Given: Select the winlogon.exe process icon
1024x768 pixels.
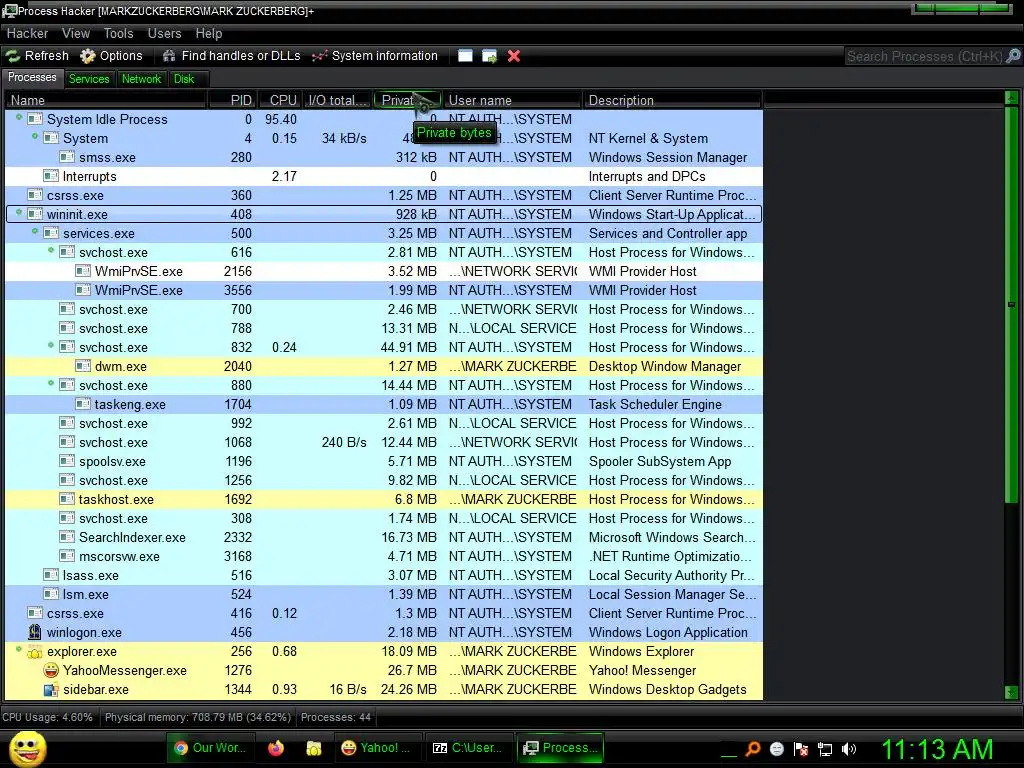Looking at the screenshot, I should point(35,632).
